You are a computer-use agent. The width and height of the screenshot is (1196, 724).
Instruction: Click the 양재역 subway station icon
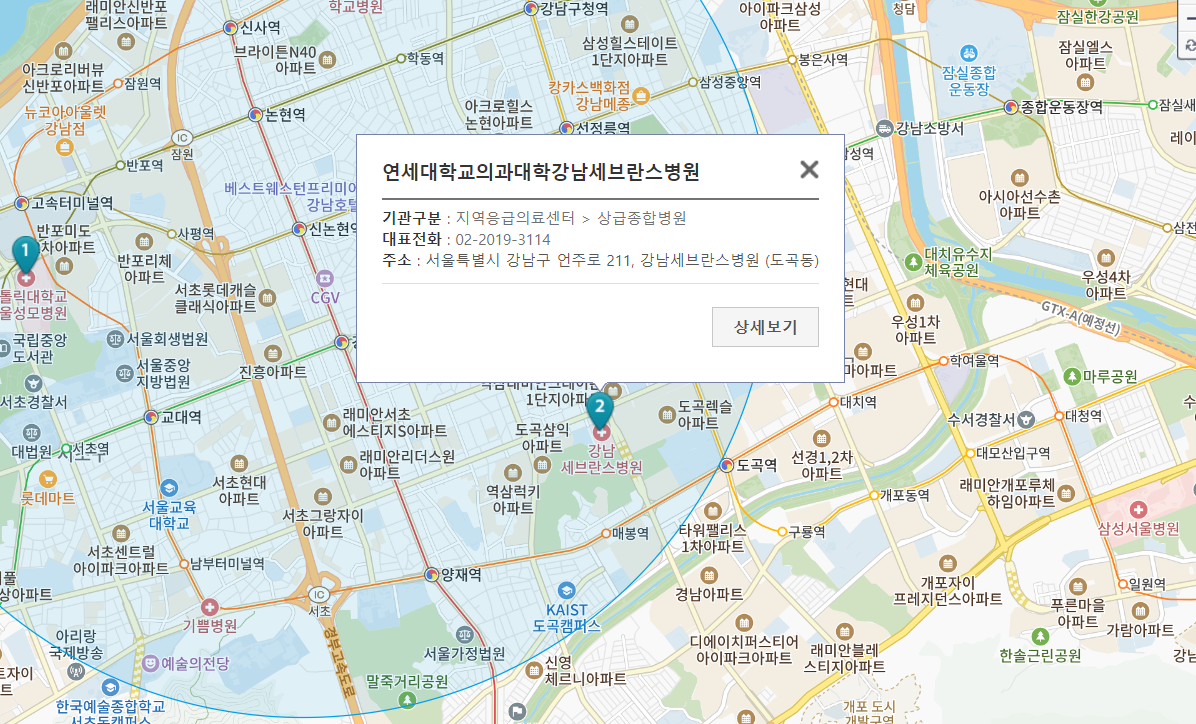click(x=432, y=574)
